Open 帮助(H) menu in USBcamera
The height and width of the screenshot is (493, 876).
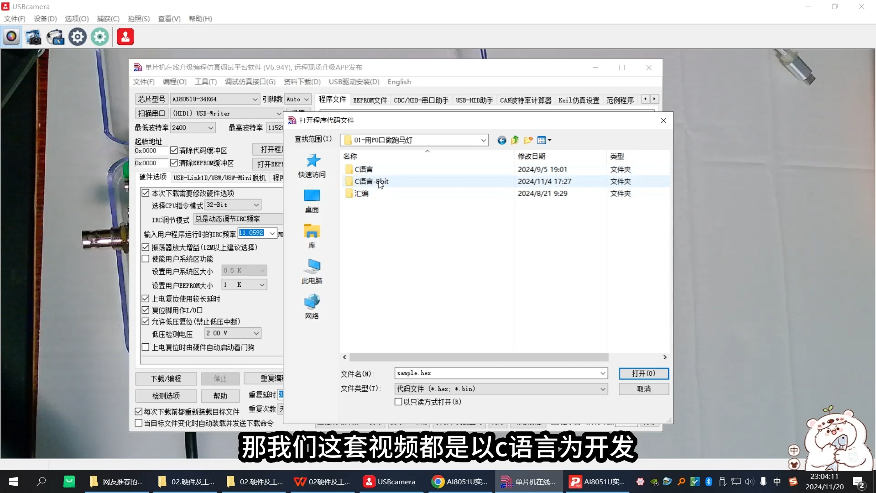(200, 18)
